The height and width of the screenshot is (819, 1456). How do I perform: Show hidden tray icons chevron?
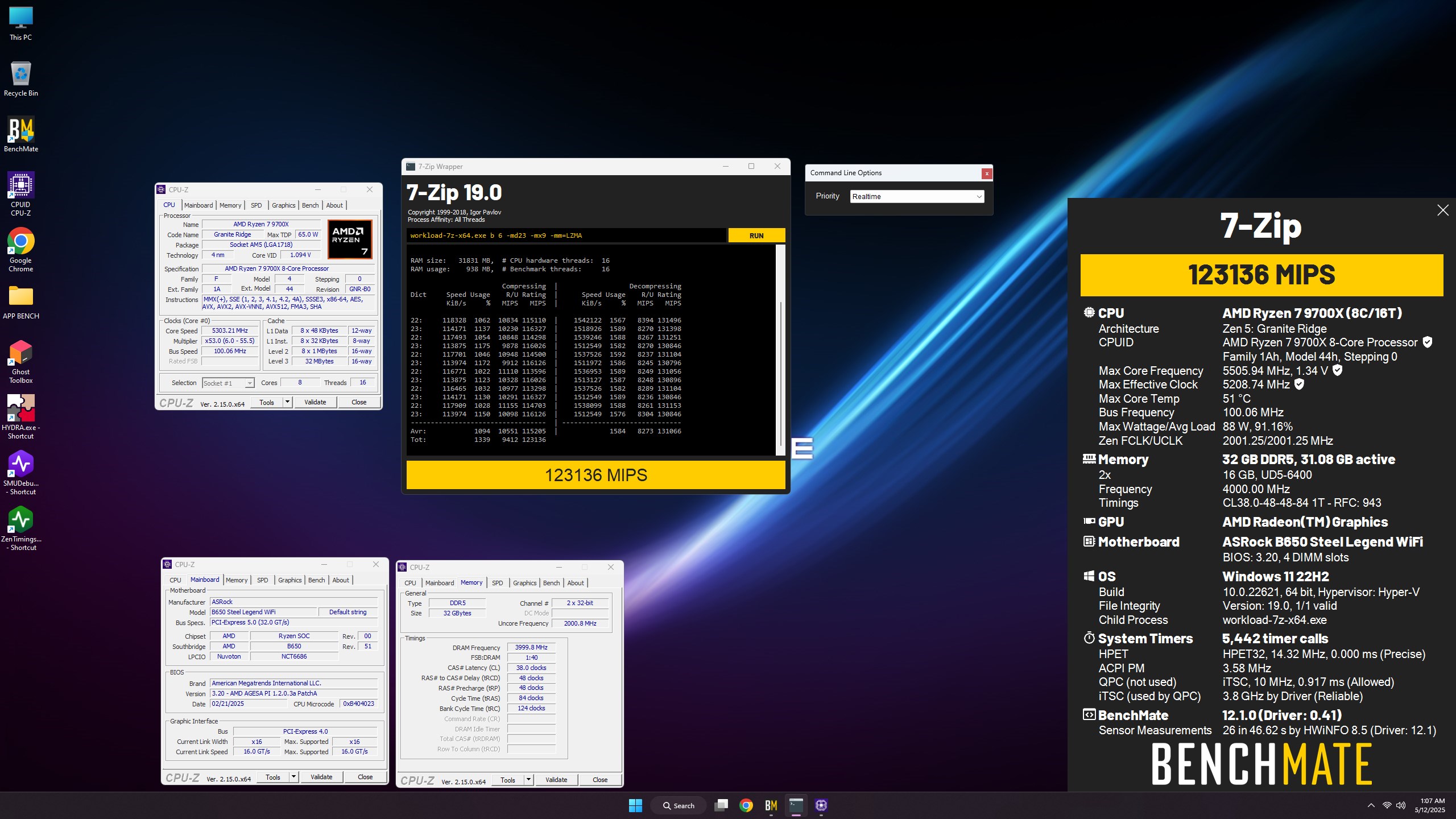click(x=1371, y=805)
